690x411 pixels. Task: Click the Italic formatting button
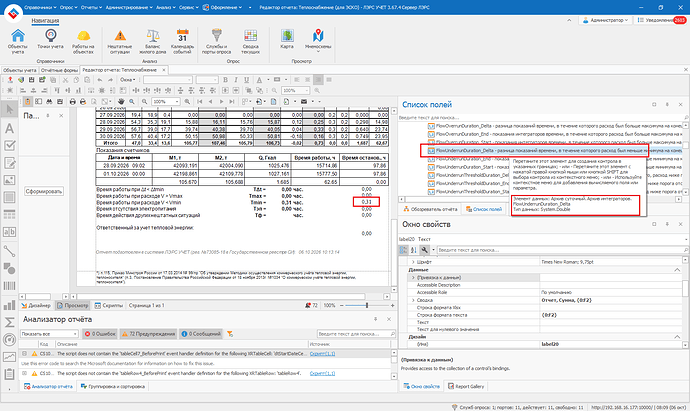(236, 80)
